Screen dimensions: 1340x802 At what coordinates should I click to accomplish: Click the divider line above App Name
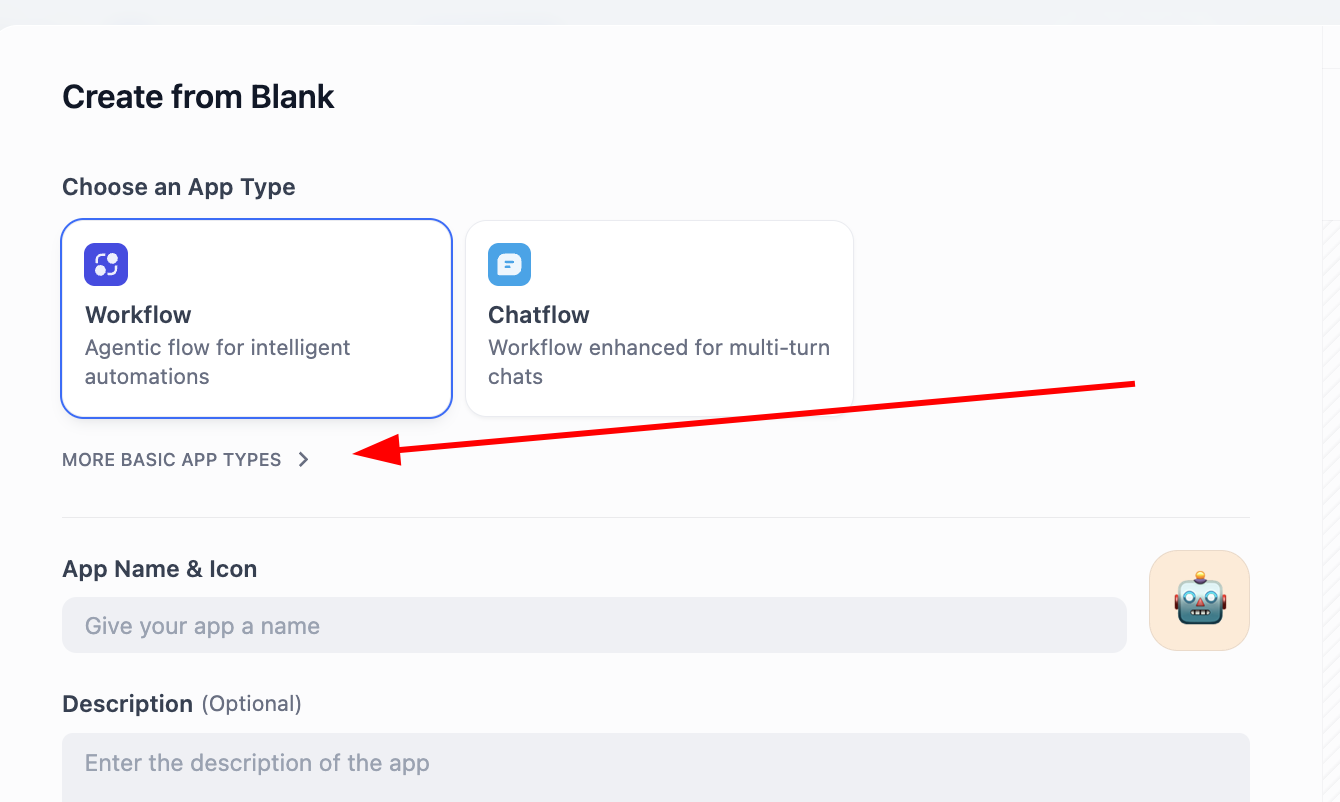click(x=655, y=518)
